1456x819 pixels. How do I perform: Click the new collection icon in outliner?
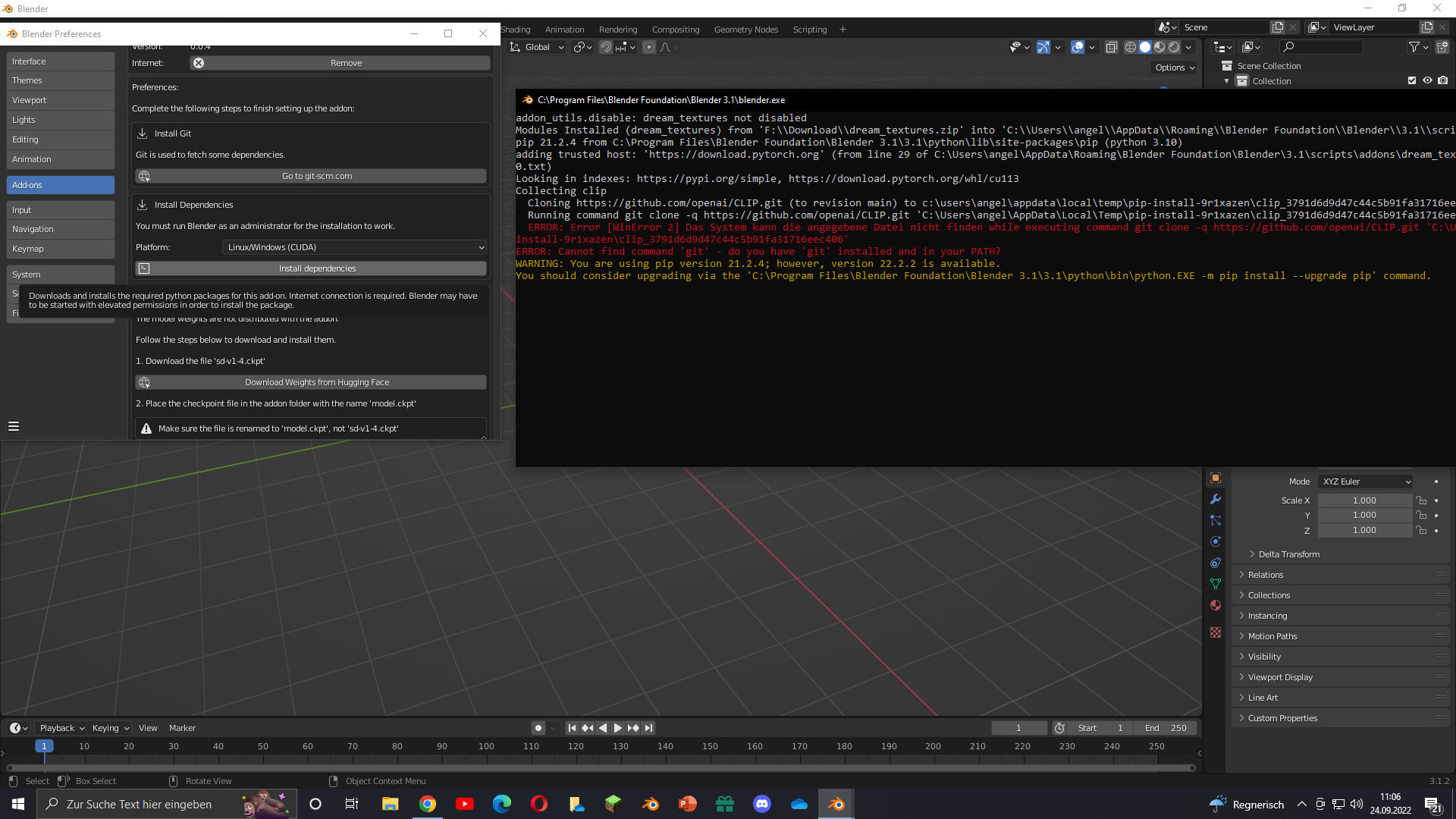(1442, 47)
